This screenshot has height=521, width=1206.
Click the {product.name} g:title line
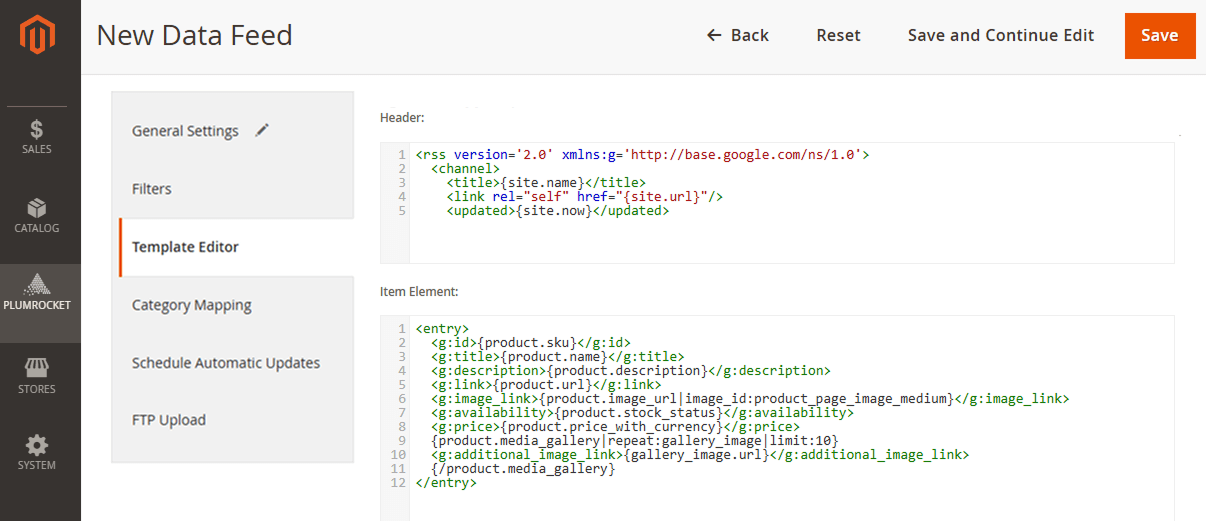coord(557,356)
